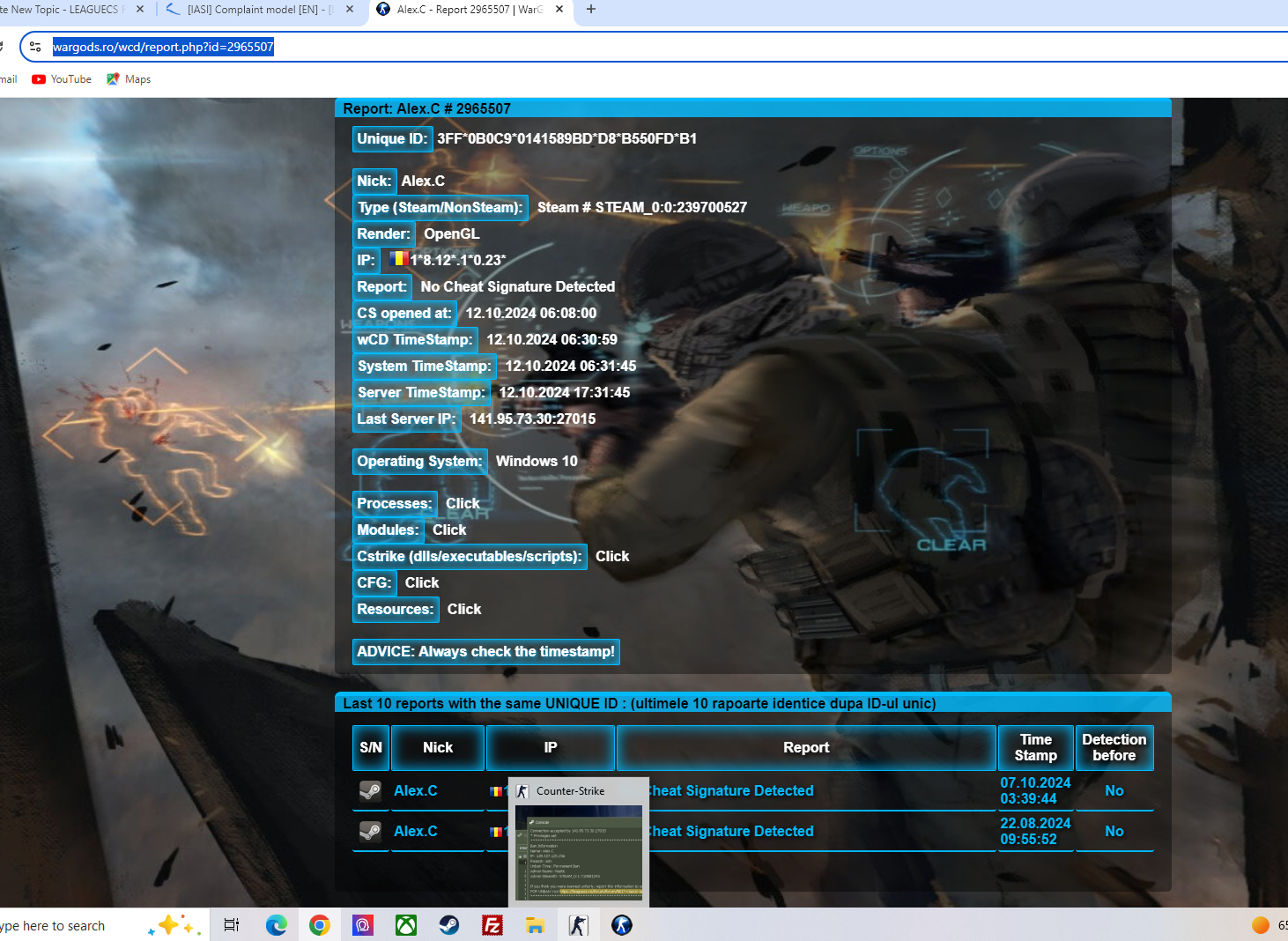The width and height of the screenshot is (1288, 941).
Task: Click the 22.08.2024 09:55:52 timestamp
Action: click(x=1035, y=832)
